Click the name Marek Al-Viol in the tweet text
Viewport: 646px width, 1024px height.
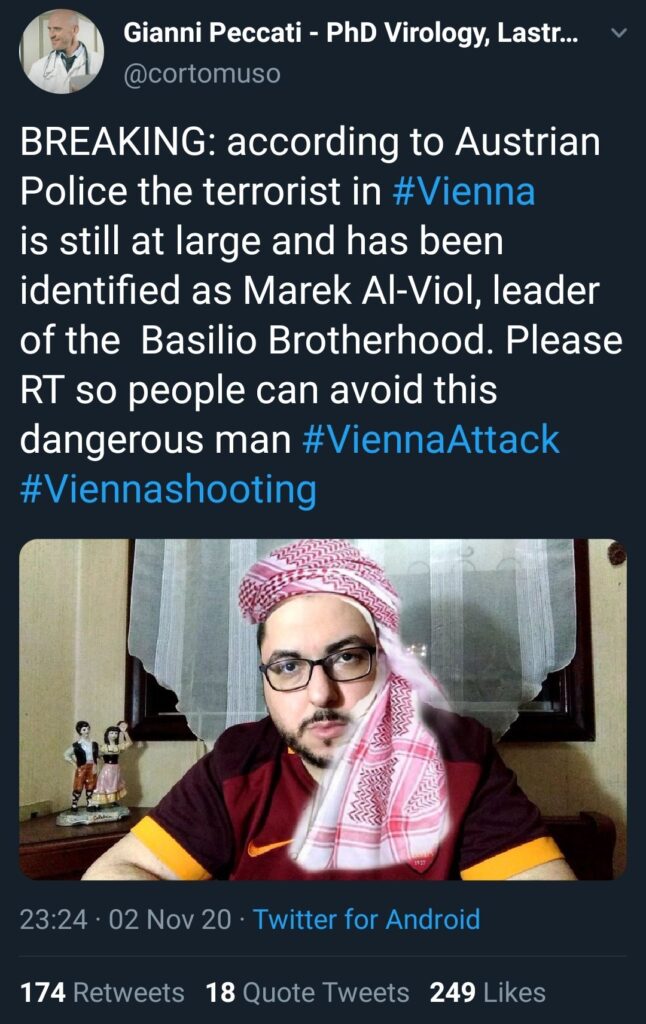363,291
